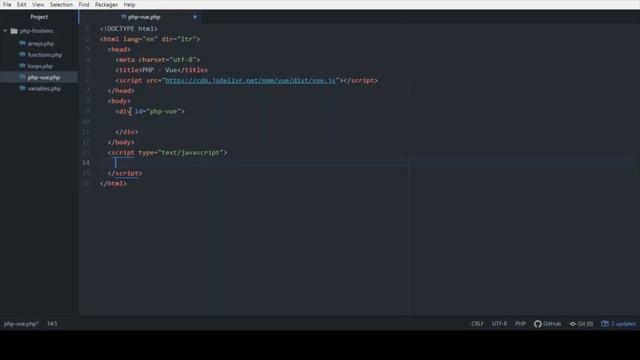Click the 14:5 cursor position indicator

click(52, 324)
